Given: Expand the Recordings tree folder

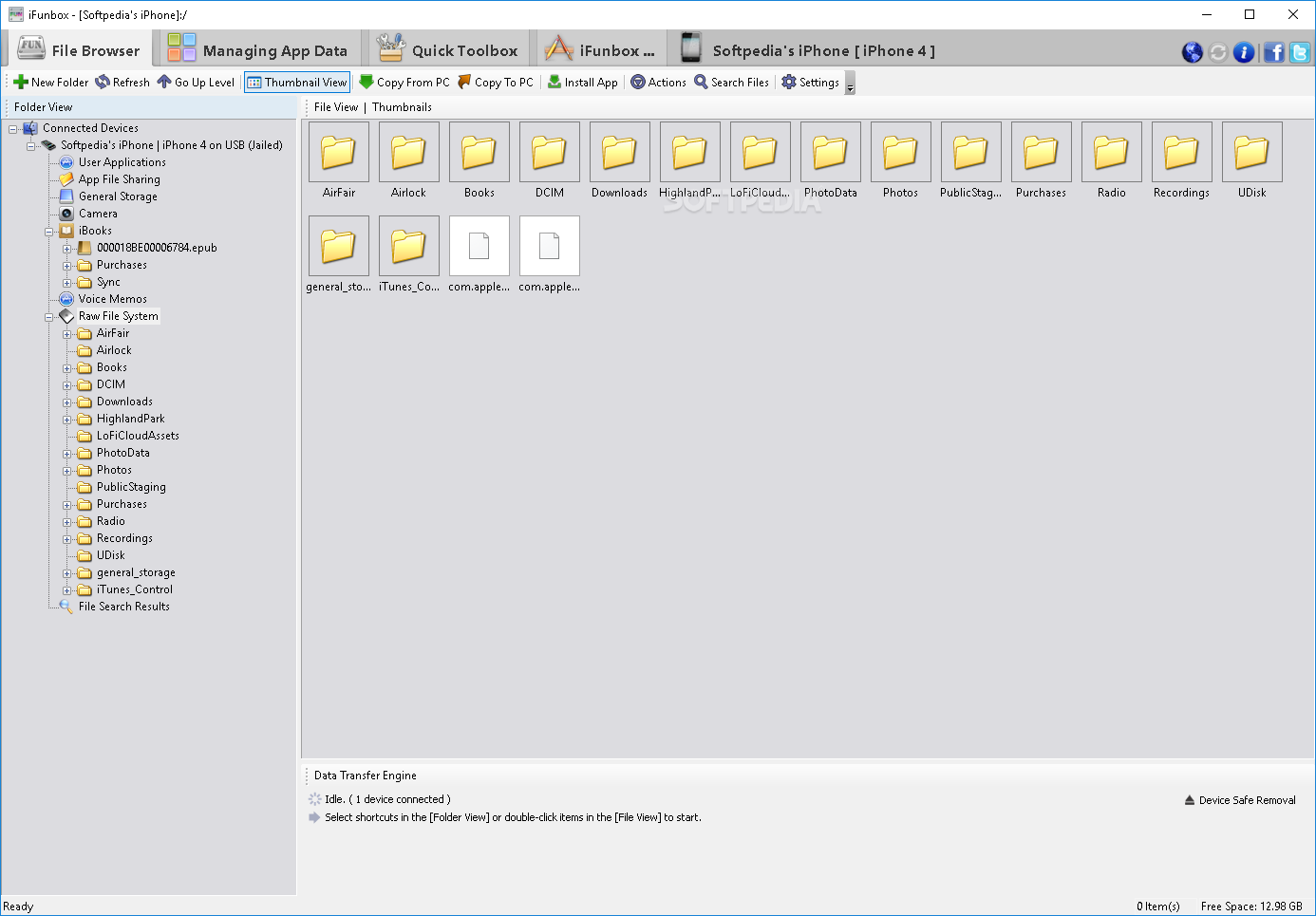Looking at the screenshot, I should [x=67, y=539].
